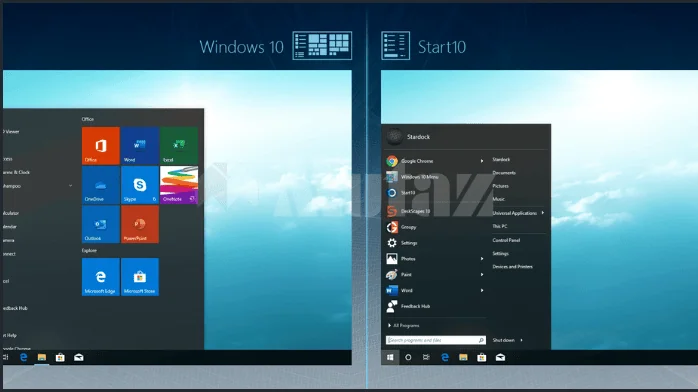Open the Stardock user folder link
Image resolution: width=698 pixels, height=392 pixels.
[x=501, y=159]
